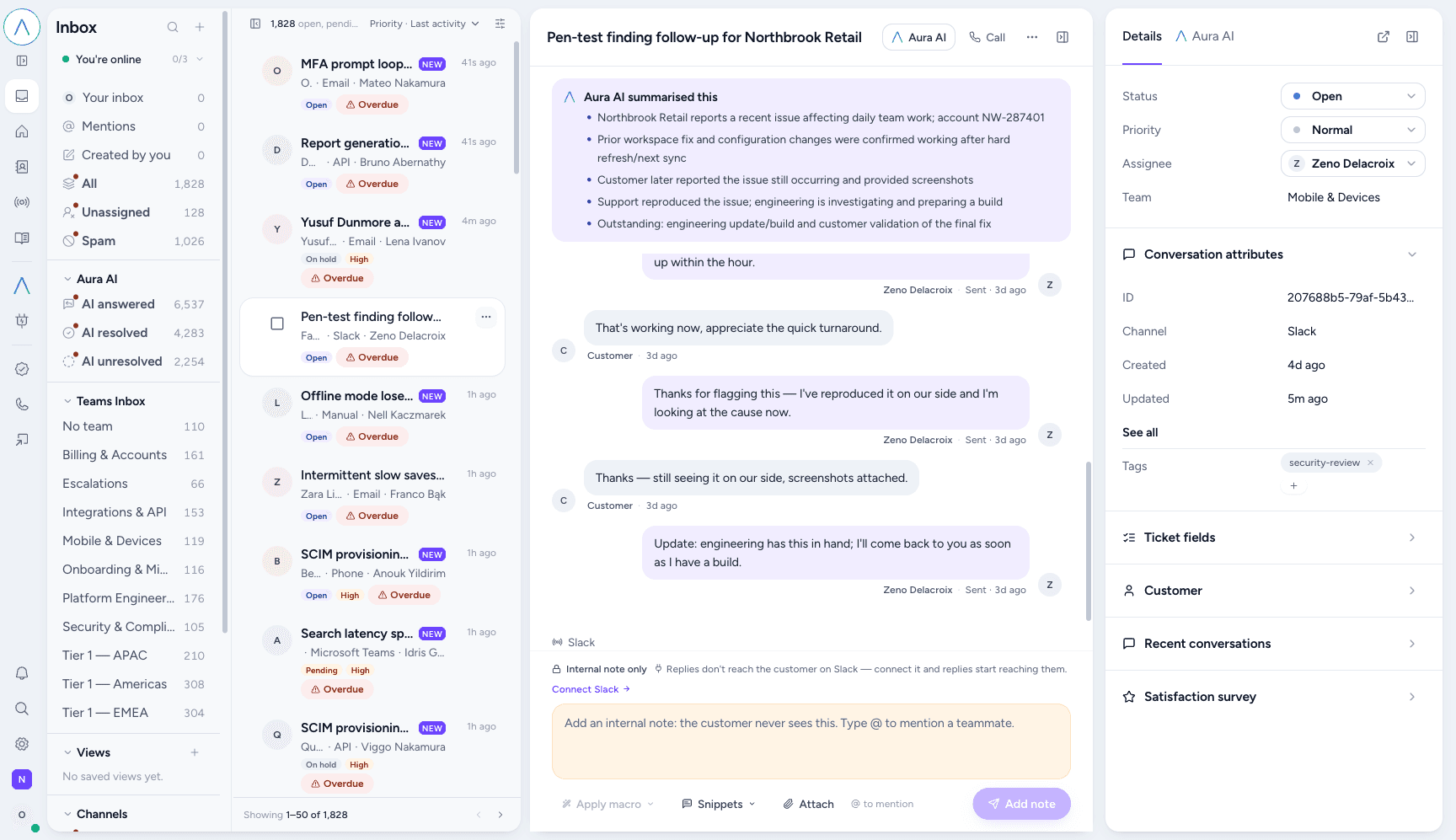
Task: Click Attach button in composer
Action: (808, 804)
